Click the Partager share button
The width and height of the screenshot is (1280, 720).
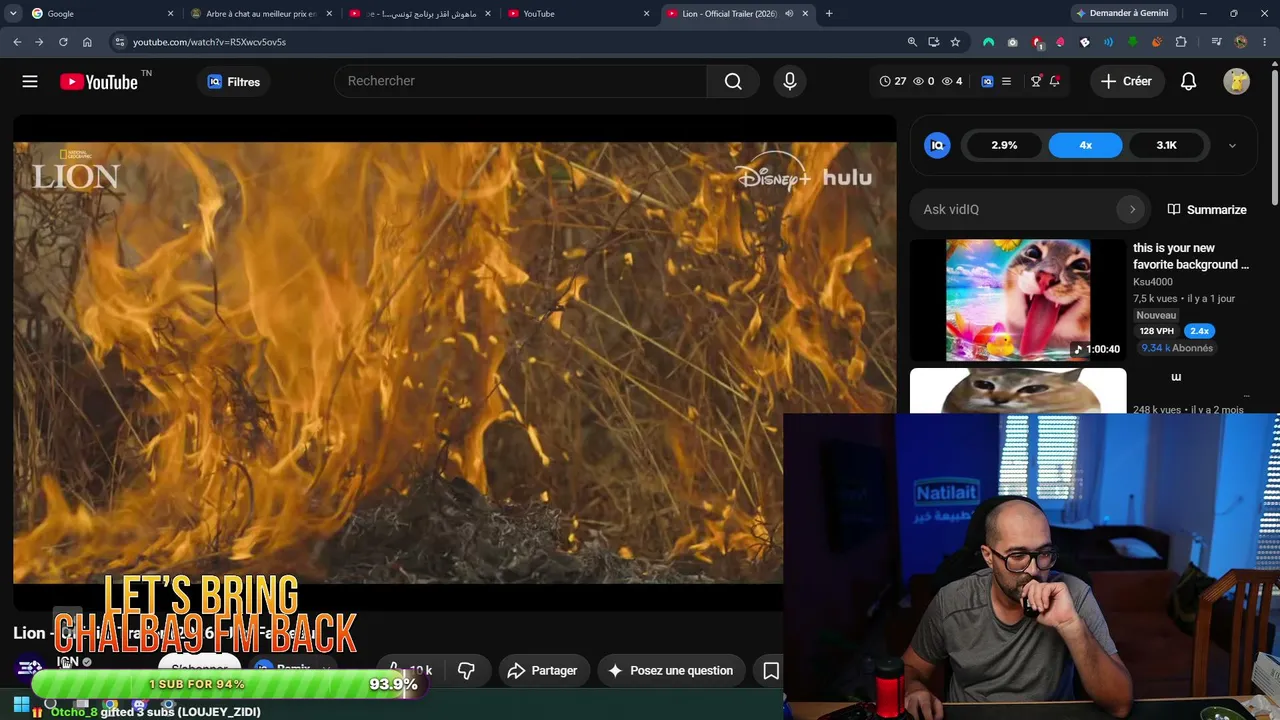click(542, 670)
